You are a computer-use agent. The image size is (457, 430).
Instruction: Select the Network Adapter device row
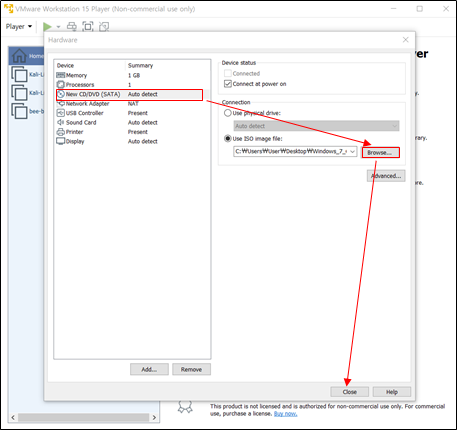pos(132,104)
